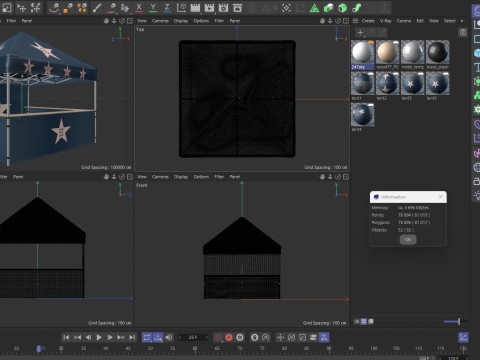Open Display menu in Front viewport

coord(181,177)
